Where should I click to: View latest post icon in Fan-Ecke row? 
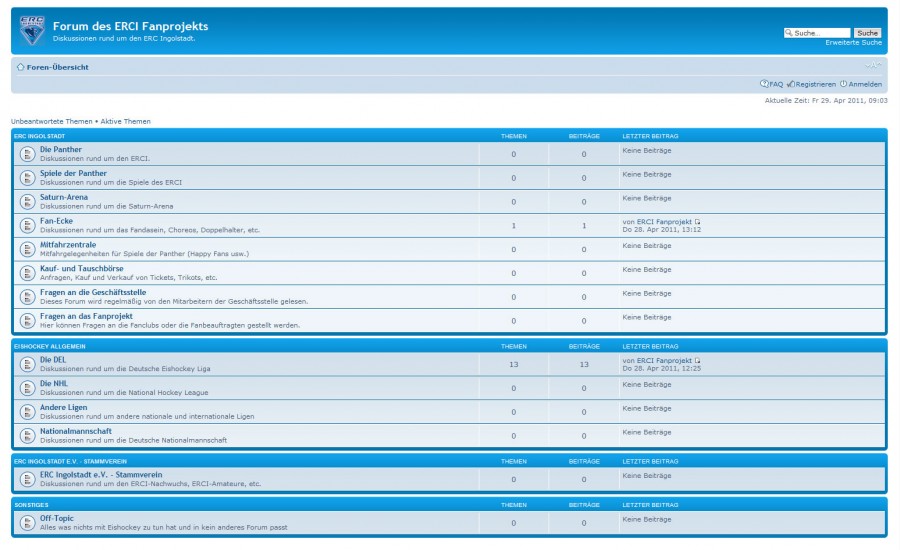tap(697, 222)
